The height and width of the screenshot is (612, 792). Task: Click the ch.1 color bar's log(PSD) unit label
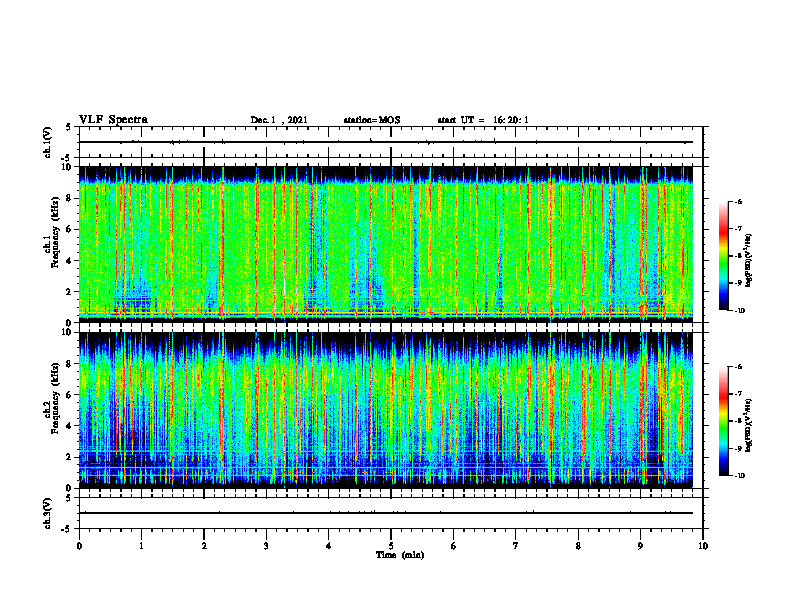pyautogui.click(x=749, y=261)
